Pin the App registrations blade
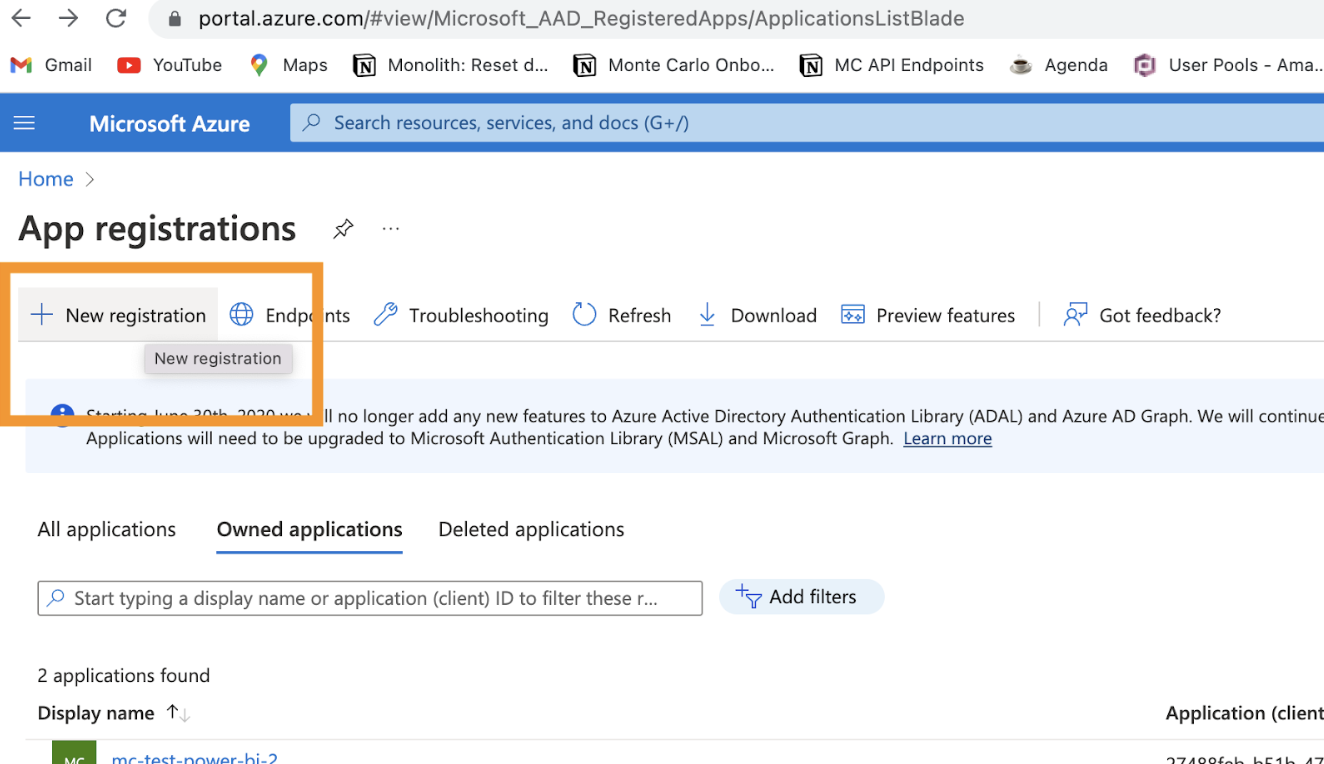1324x764 pixels. tap(343, 229)
